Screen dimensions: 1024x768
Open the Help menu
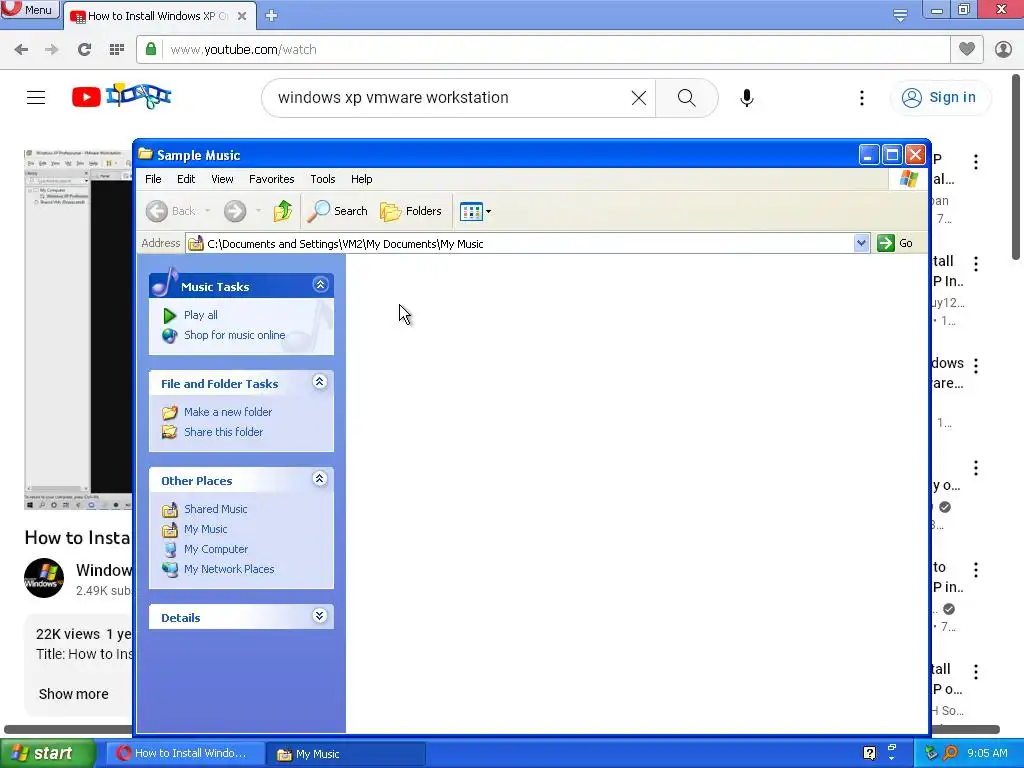[361, 179]
